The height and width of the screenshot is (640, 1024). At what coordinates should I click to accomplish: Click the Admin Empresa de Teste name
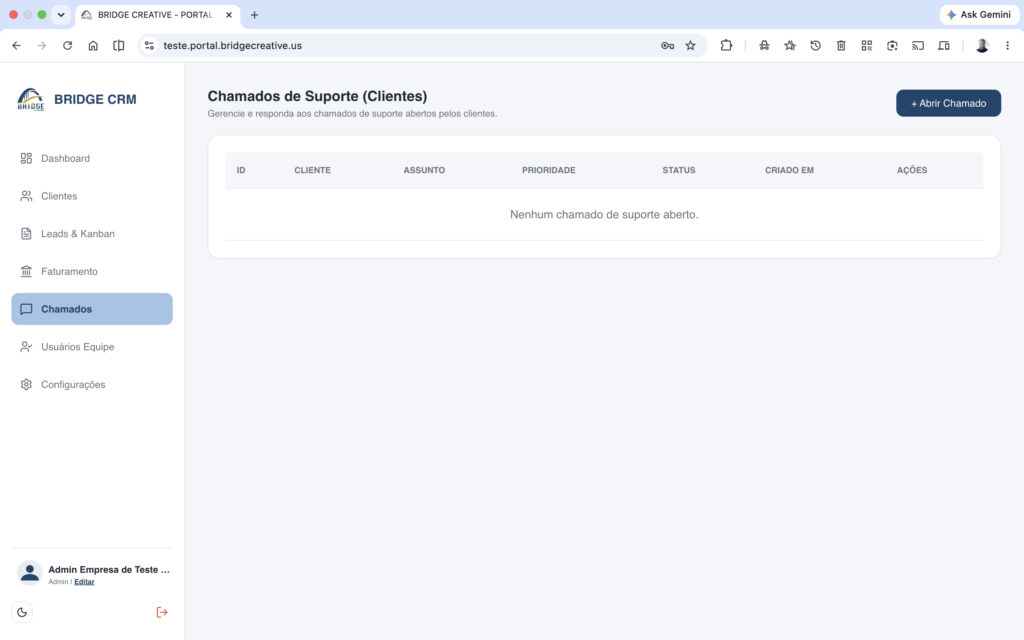coord(109,569)
